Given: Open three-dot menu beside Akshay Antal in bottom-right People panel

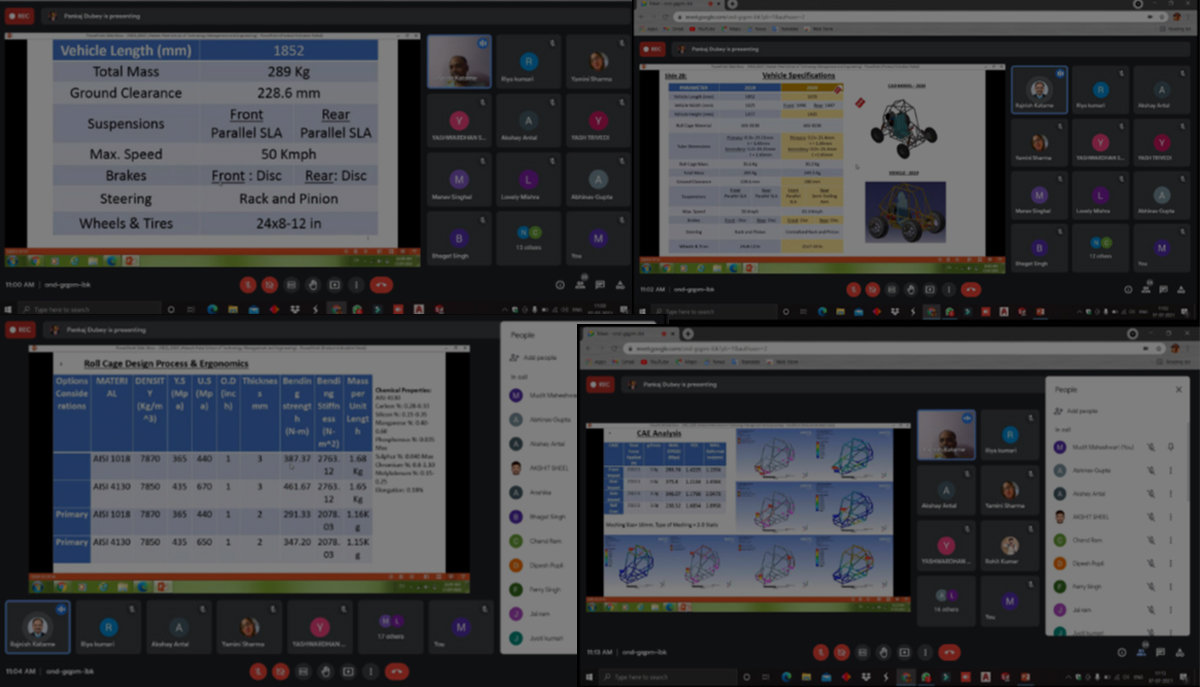Looking at the screenshot, I should coord(1171,494).
